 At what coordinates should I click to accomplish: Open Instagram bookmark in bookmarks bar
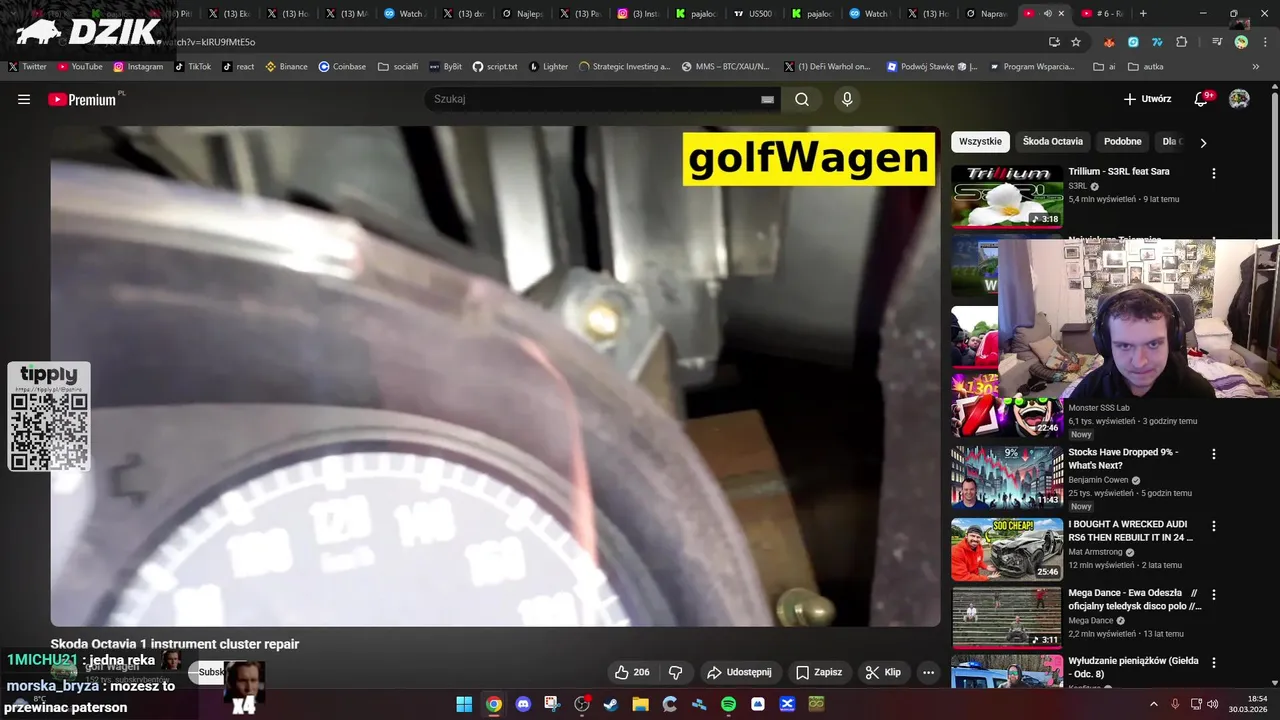tap(138, 66)
